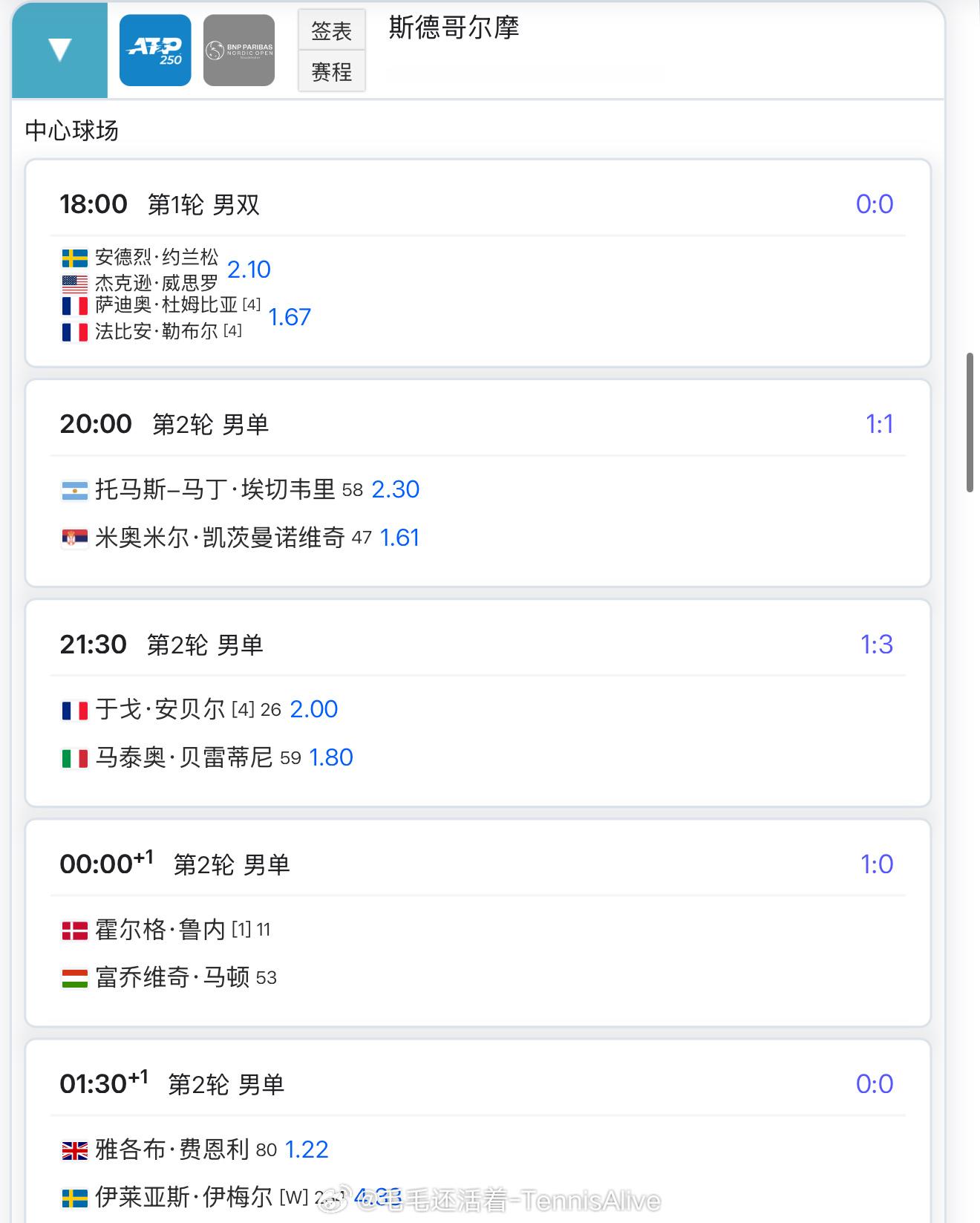Screen dimensions: 980x1223
Task: Select odds 2.30 for 托马斯-马丁·埃切韦里
Action: click(x=395, y=489)
